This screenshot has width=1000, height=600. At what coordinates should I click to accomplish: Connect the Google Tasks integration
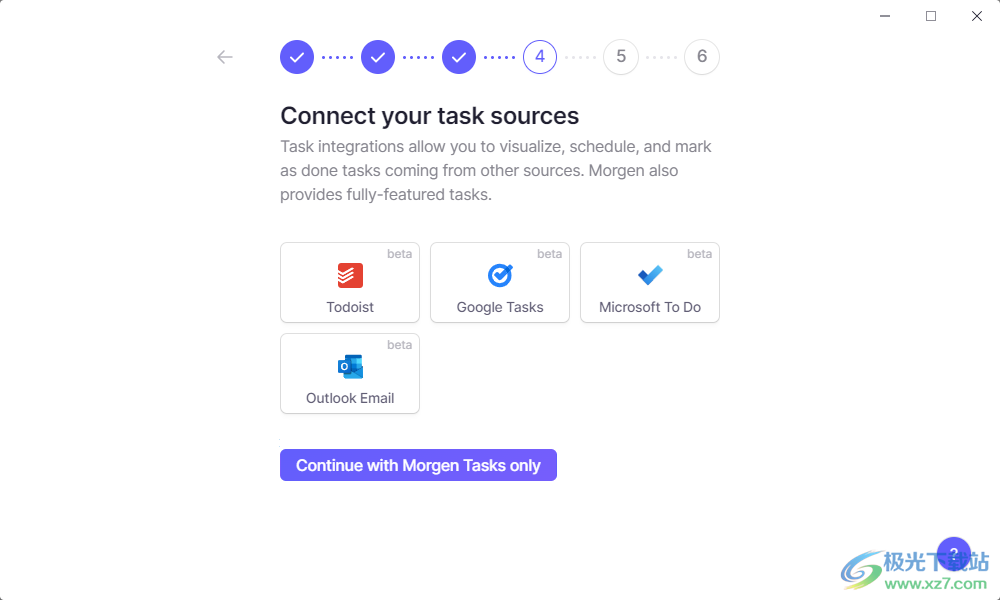(x=500, y=282)
